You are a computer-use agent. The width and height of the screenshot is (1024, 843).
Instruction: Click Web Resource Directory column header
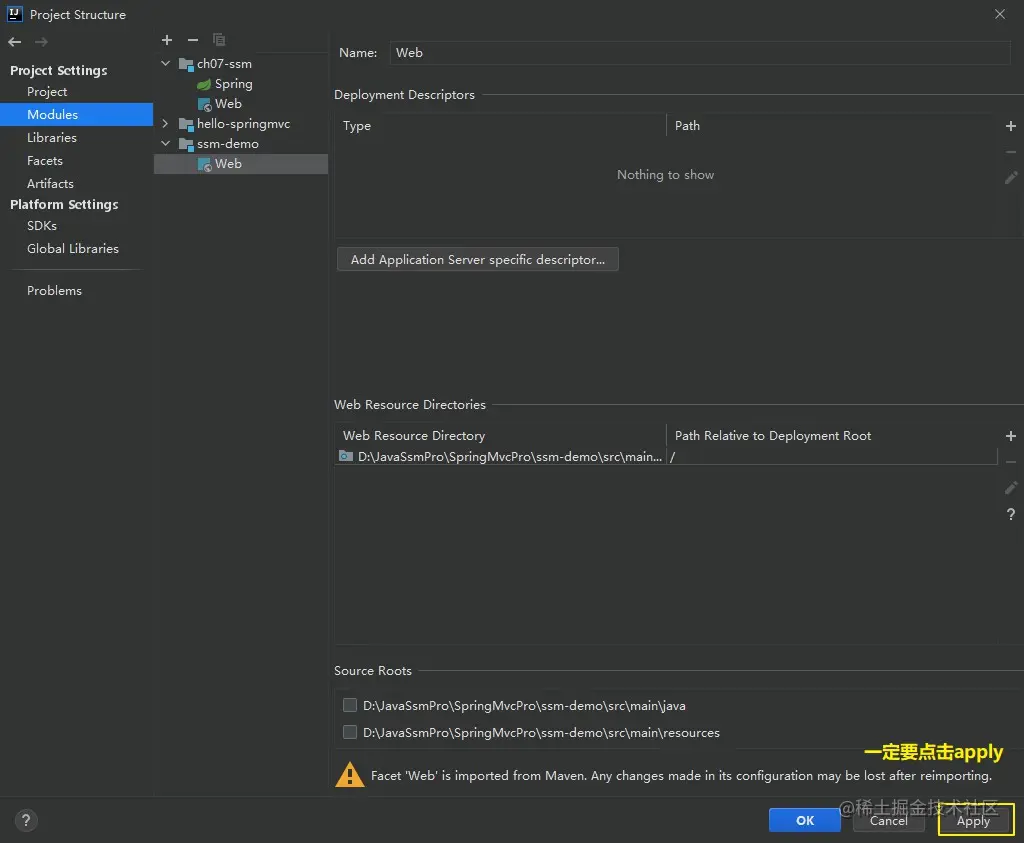(x=414, y=436)
